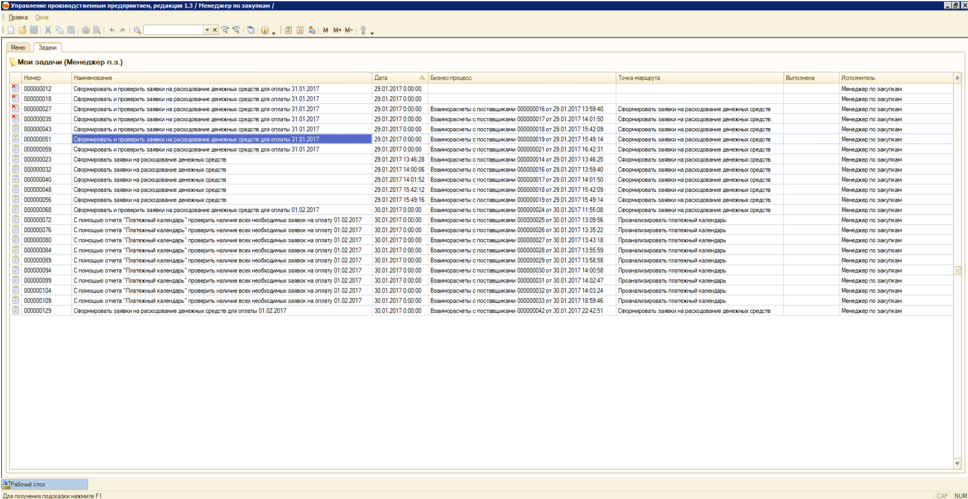Screen dimensions: 968x499
Task: Click status icon of task 000000129
Action: coord(15,311)
